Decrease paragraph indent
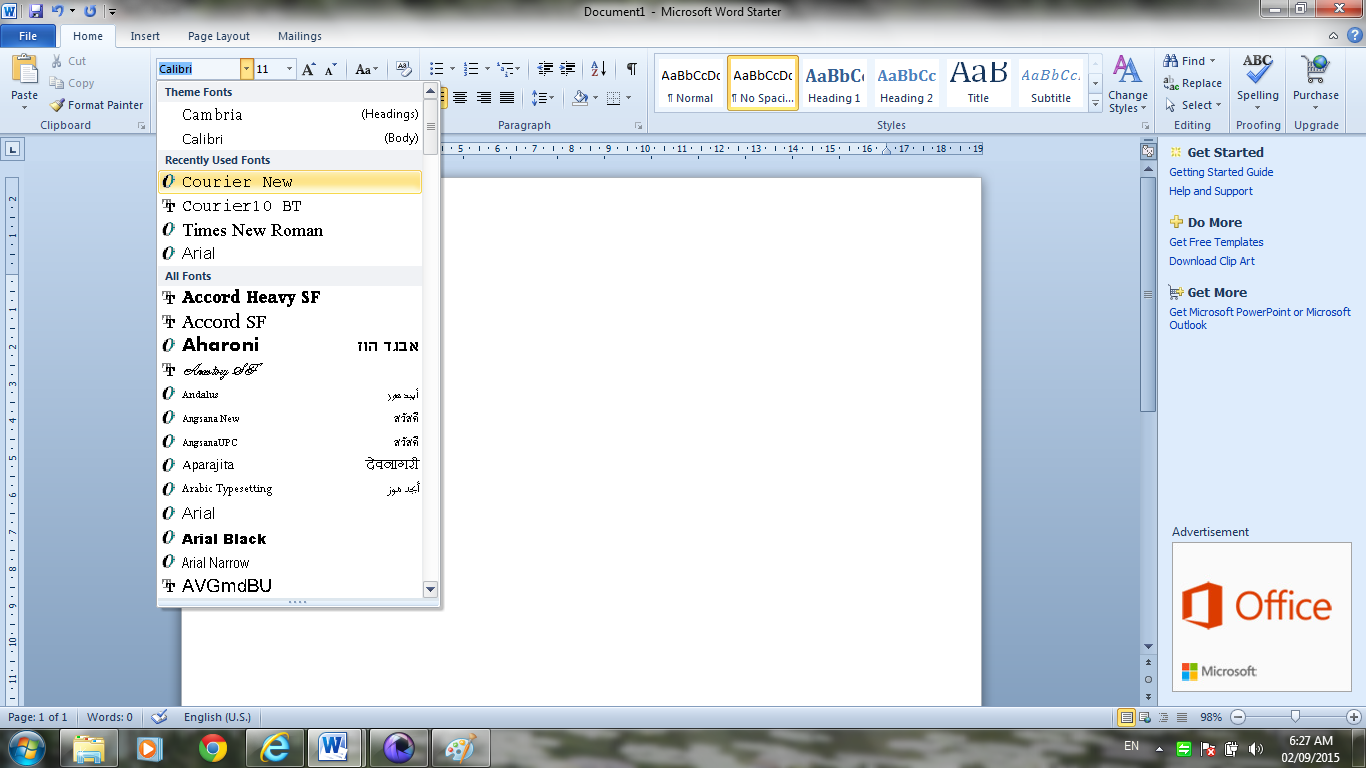The image size is (1366, 768). coord(545,69)
